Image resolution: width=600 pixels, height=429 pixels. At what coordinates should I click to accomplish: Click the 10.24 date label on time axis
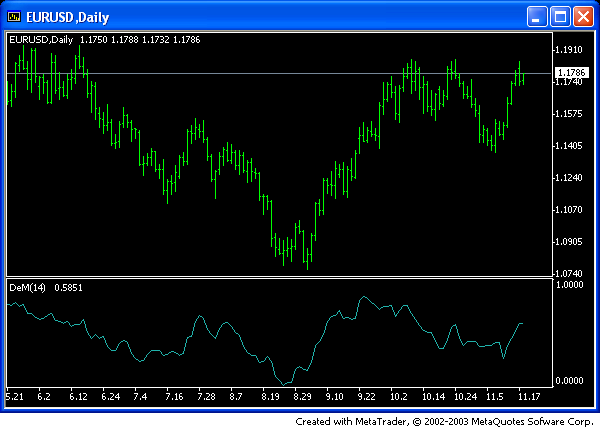tap(465, 396)
